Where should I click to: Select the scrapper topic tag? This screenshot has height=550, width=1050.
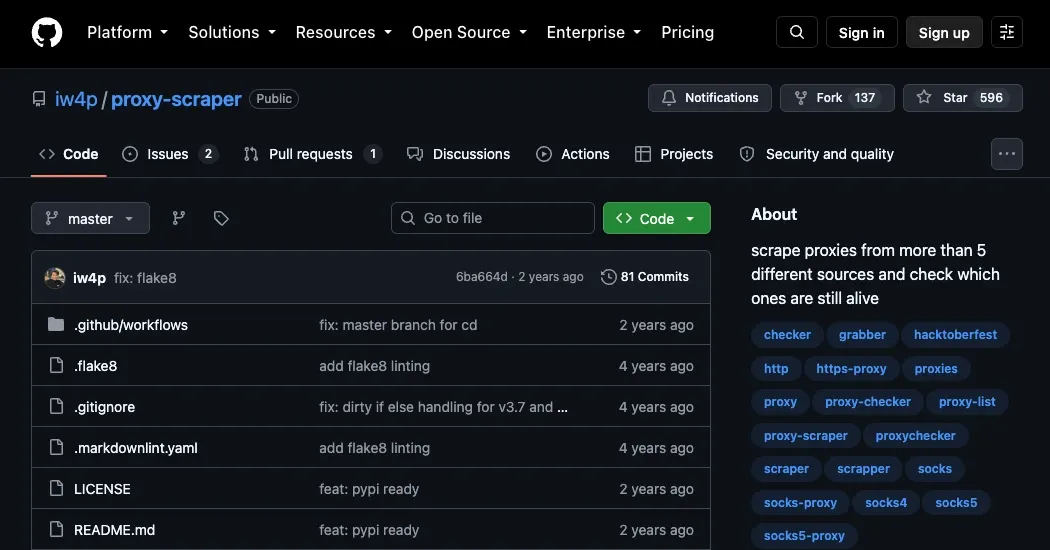tap(863, 469)
